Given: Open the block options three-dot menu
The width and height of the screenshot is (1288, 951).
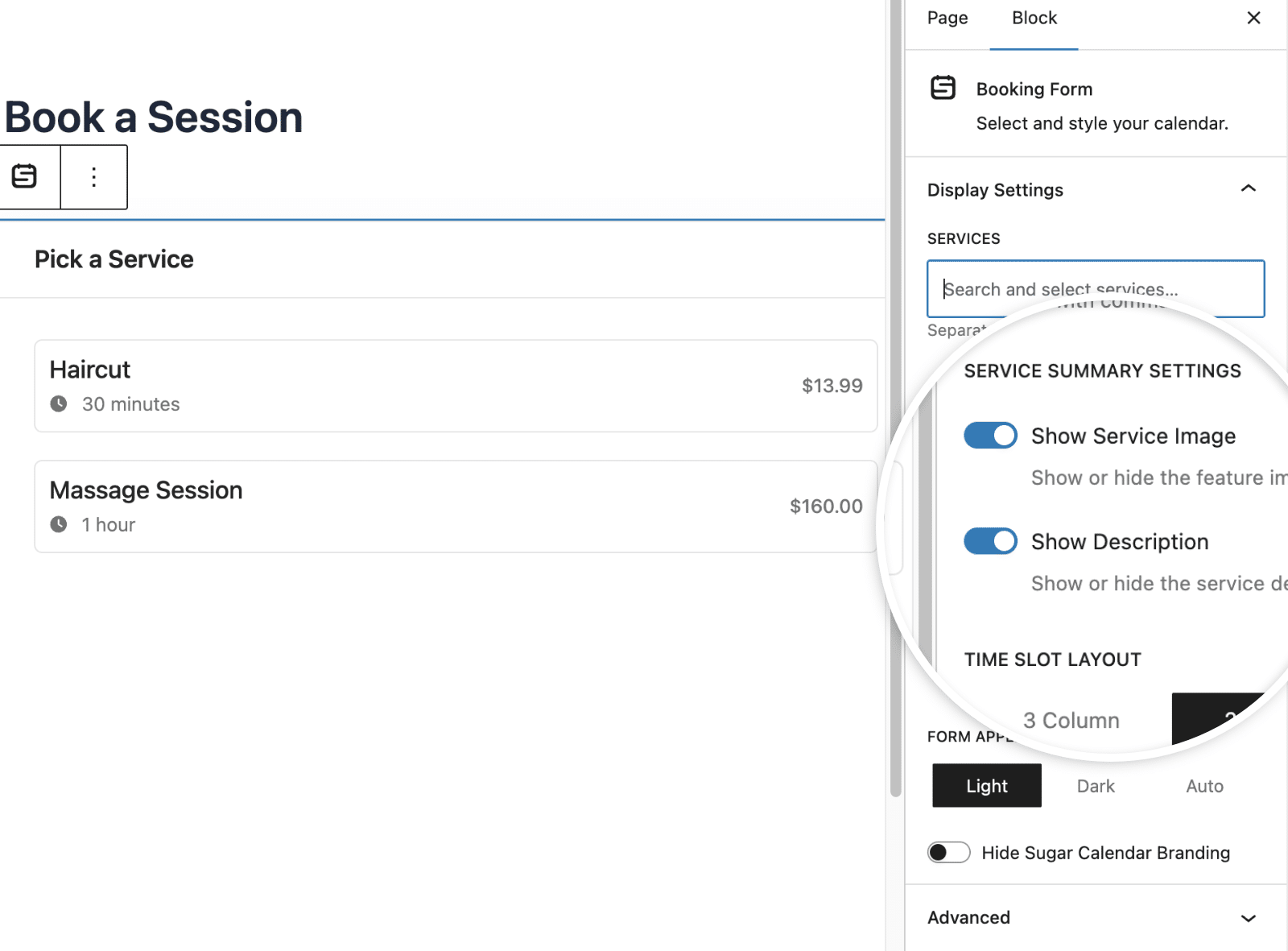Looking at the screenshot, I should pyautogui.click(x=93, y=176).
